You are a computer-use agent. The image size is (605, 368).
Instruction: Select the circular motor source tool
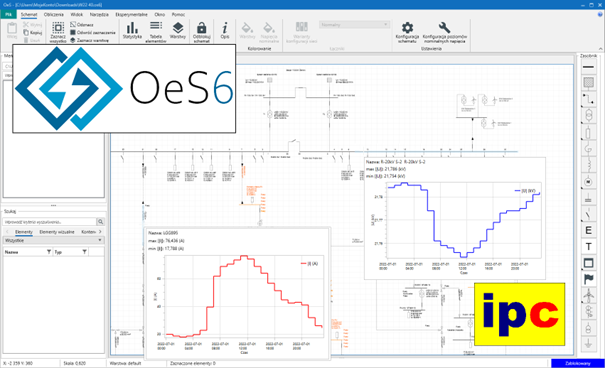tap(588, 182)
